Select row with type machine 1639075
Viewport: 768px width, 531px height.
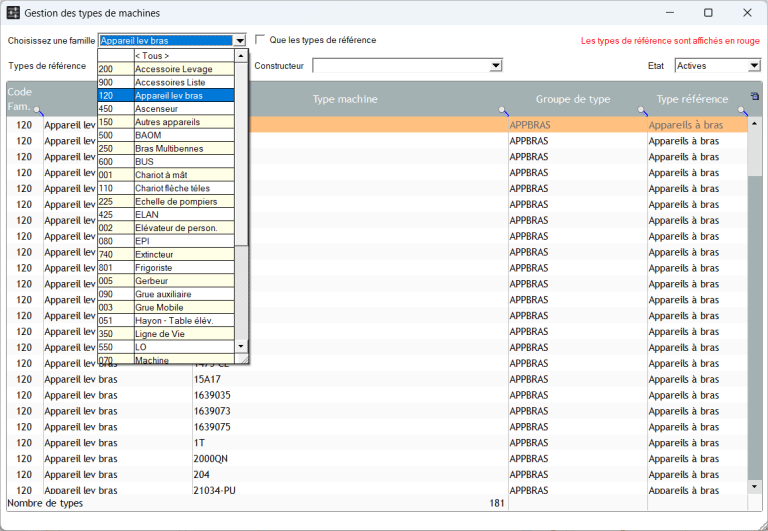377,427
